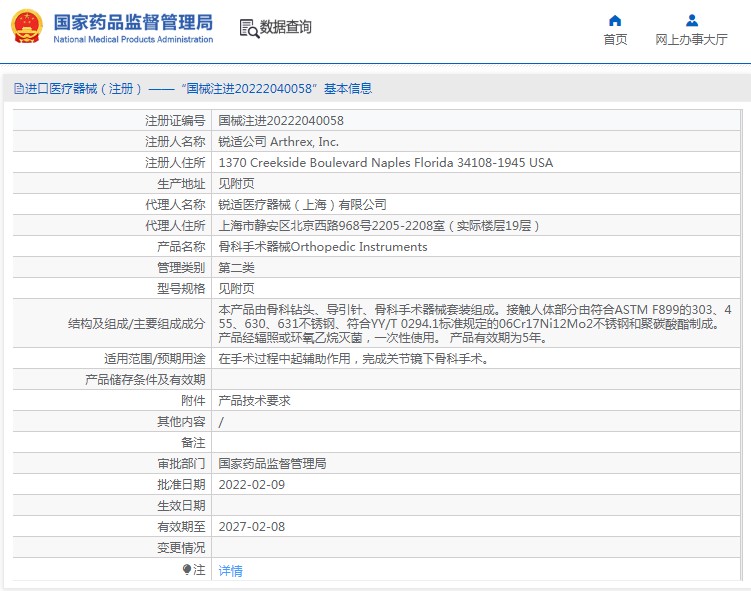Click the lightbulb icon beside 注
Screen dimensions: 751x591
tap(187, 569)
